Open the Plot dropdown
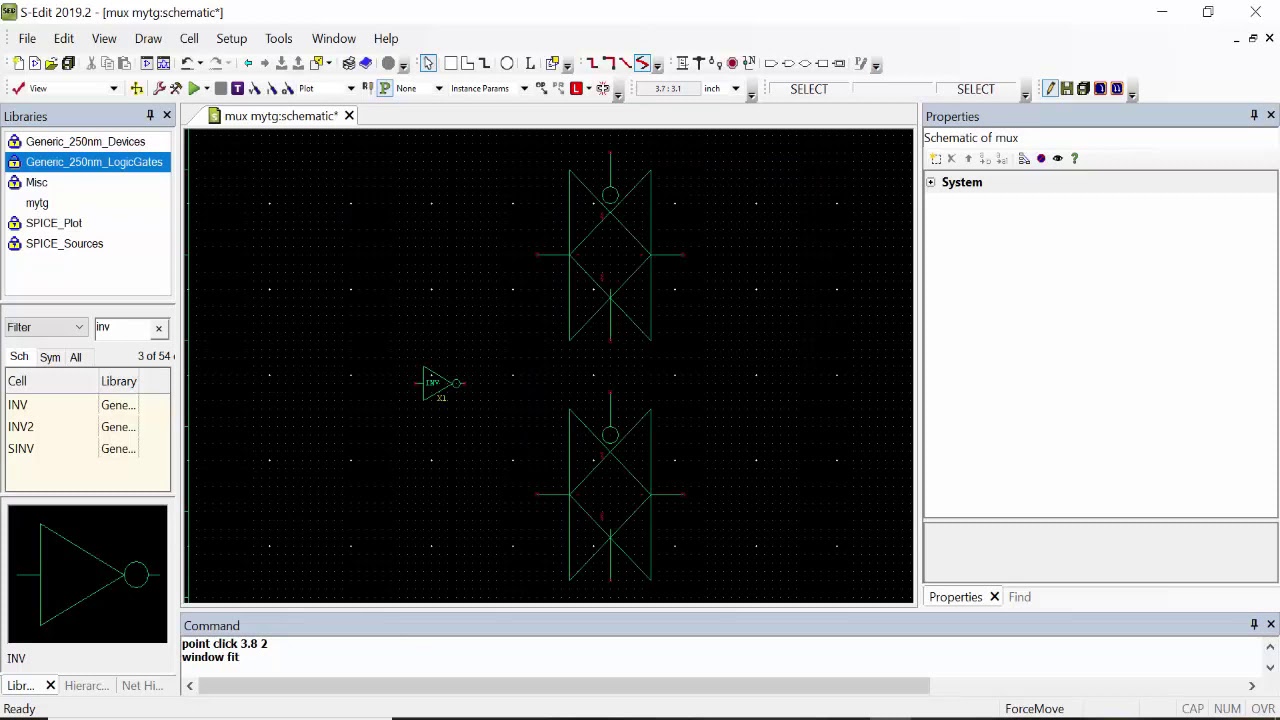The image size is (1280, 720). (x=350, y=89)
